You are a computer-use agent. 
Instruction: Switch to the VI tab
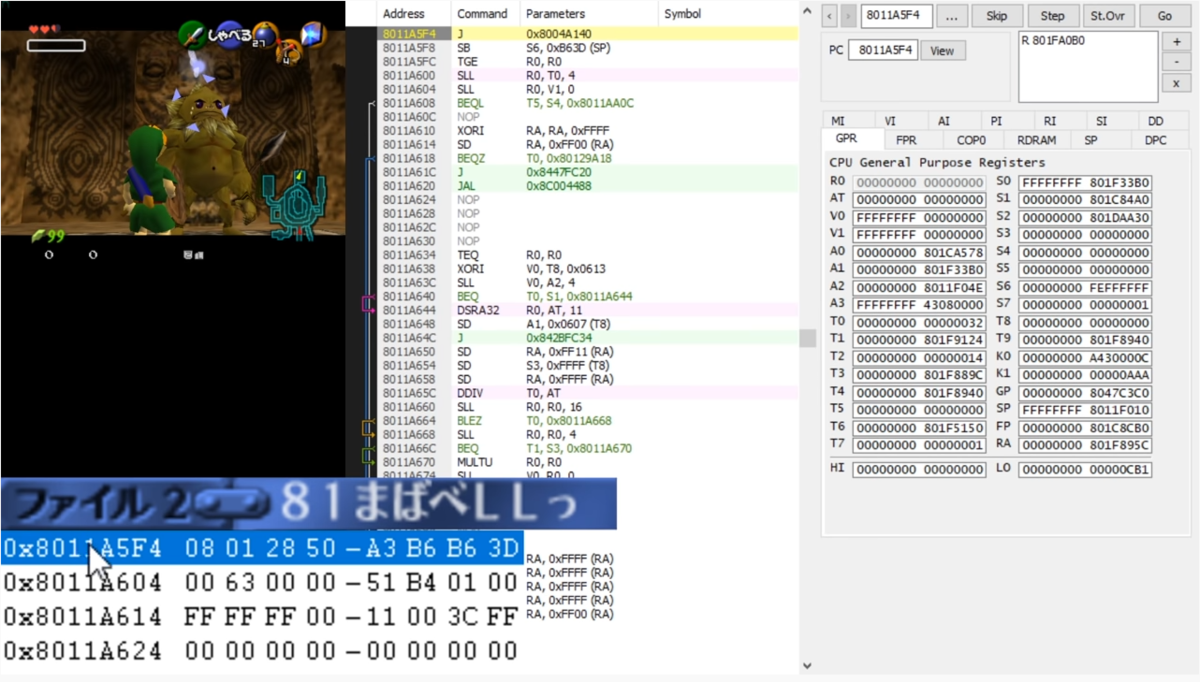[890, 121]
